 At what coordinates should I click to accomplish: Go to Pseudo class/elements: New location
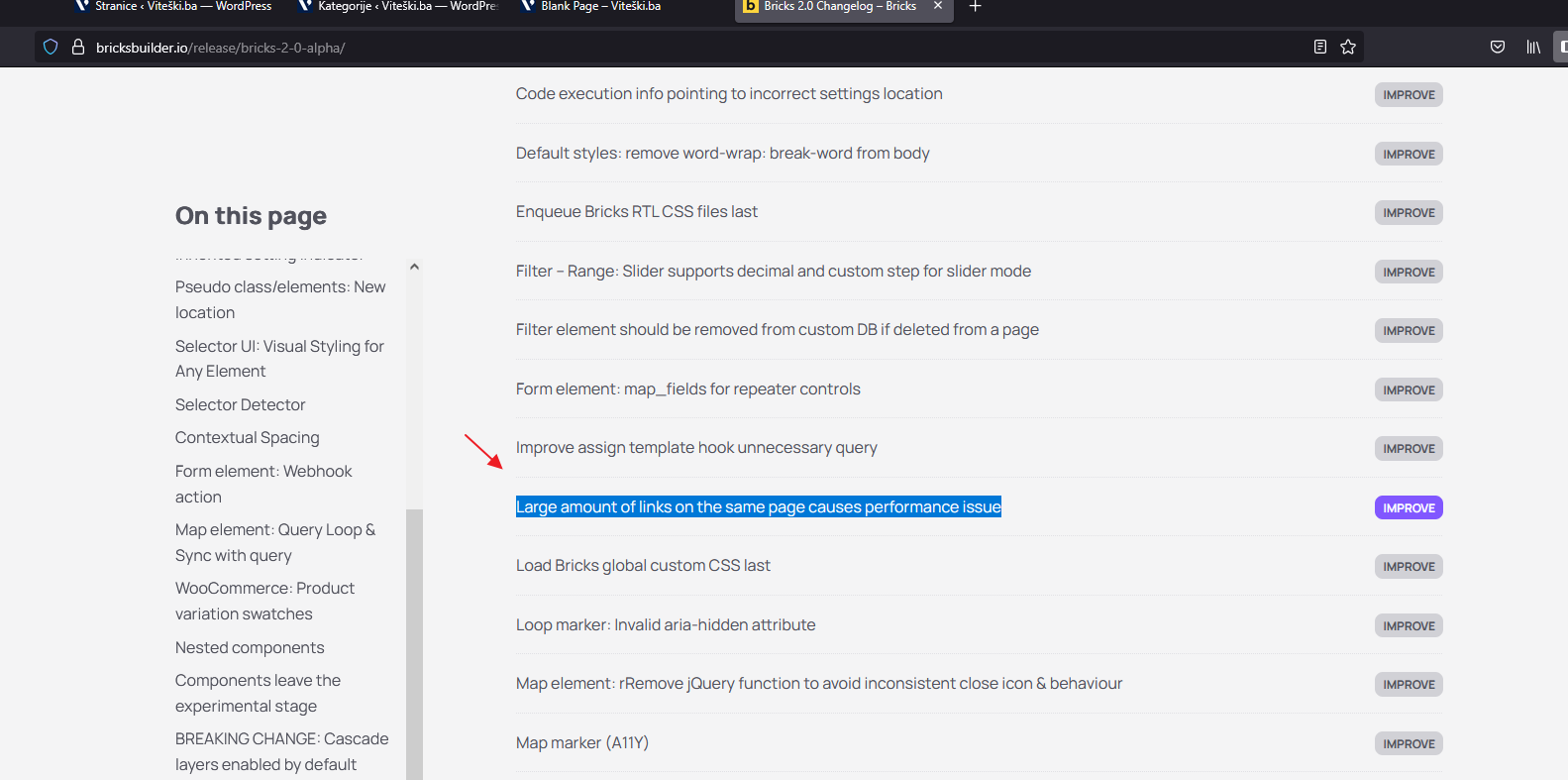(x=280, y=299)
